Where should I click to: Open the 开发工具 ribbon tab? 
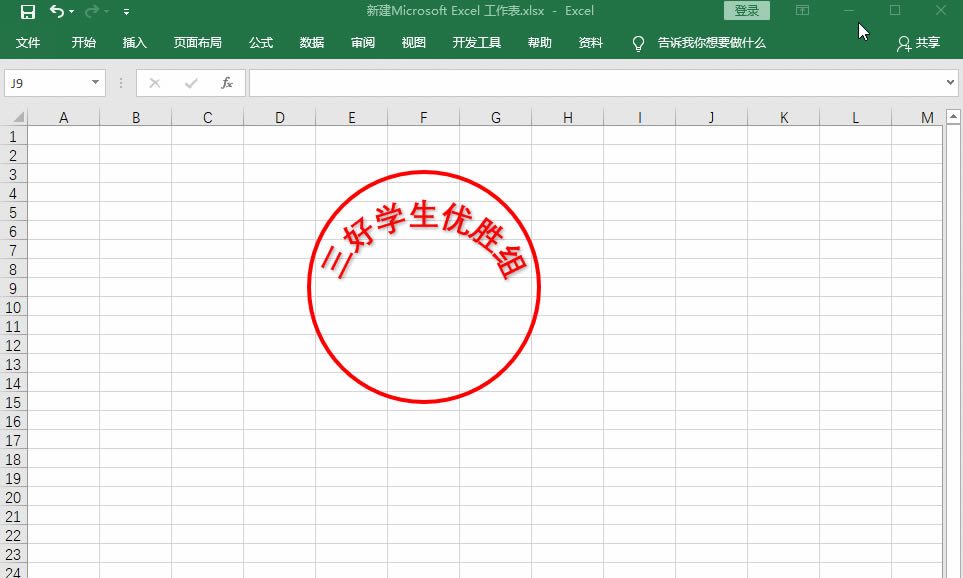pos(477,43)
